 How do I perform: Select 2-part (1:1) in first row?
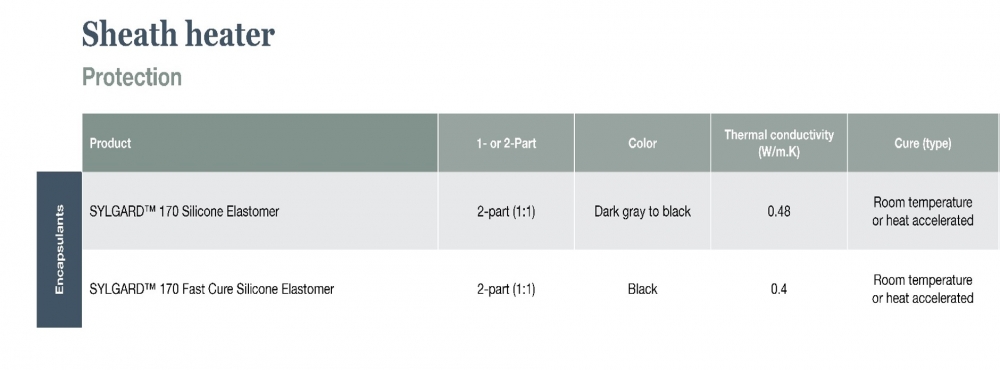(x=506, y=211)
